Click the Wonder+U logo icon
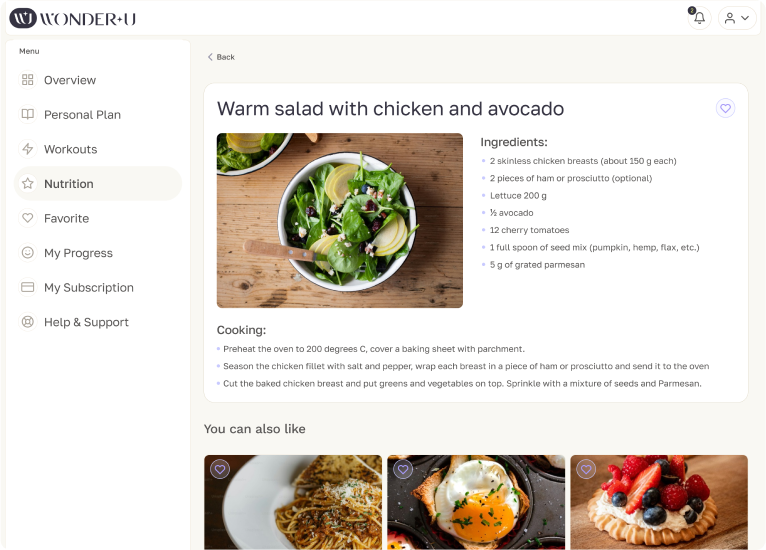 [23, 18]
